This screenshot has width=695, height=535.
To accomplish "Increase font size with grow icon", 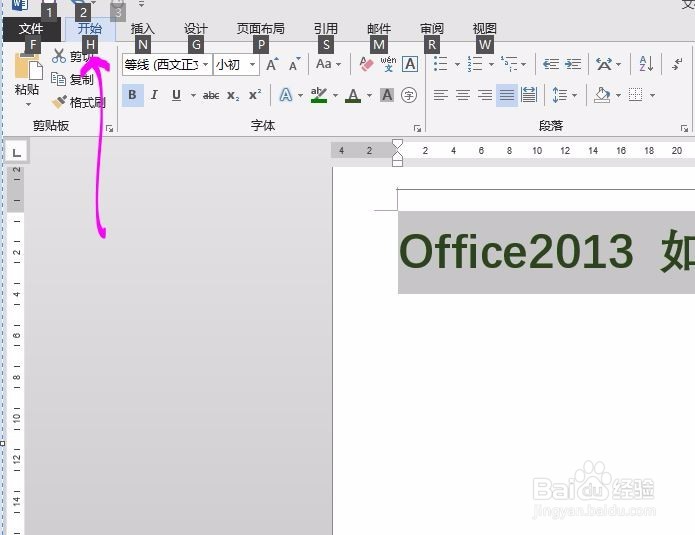I will pos(272,65).
